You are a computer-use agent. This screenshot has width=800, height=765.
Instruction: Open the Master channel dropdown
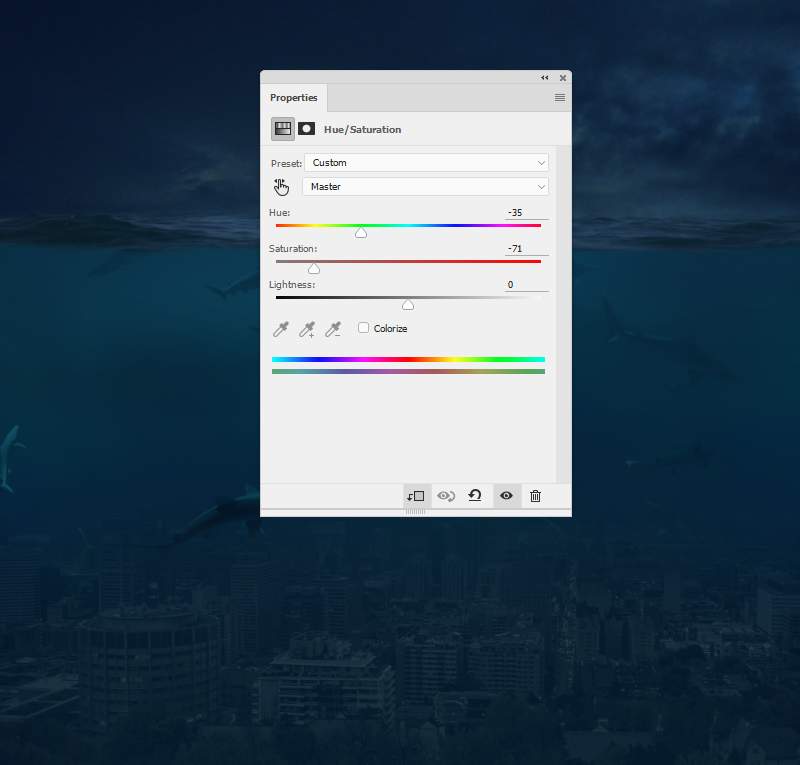(426, 187)
